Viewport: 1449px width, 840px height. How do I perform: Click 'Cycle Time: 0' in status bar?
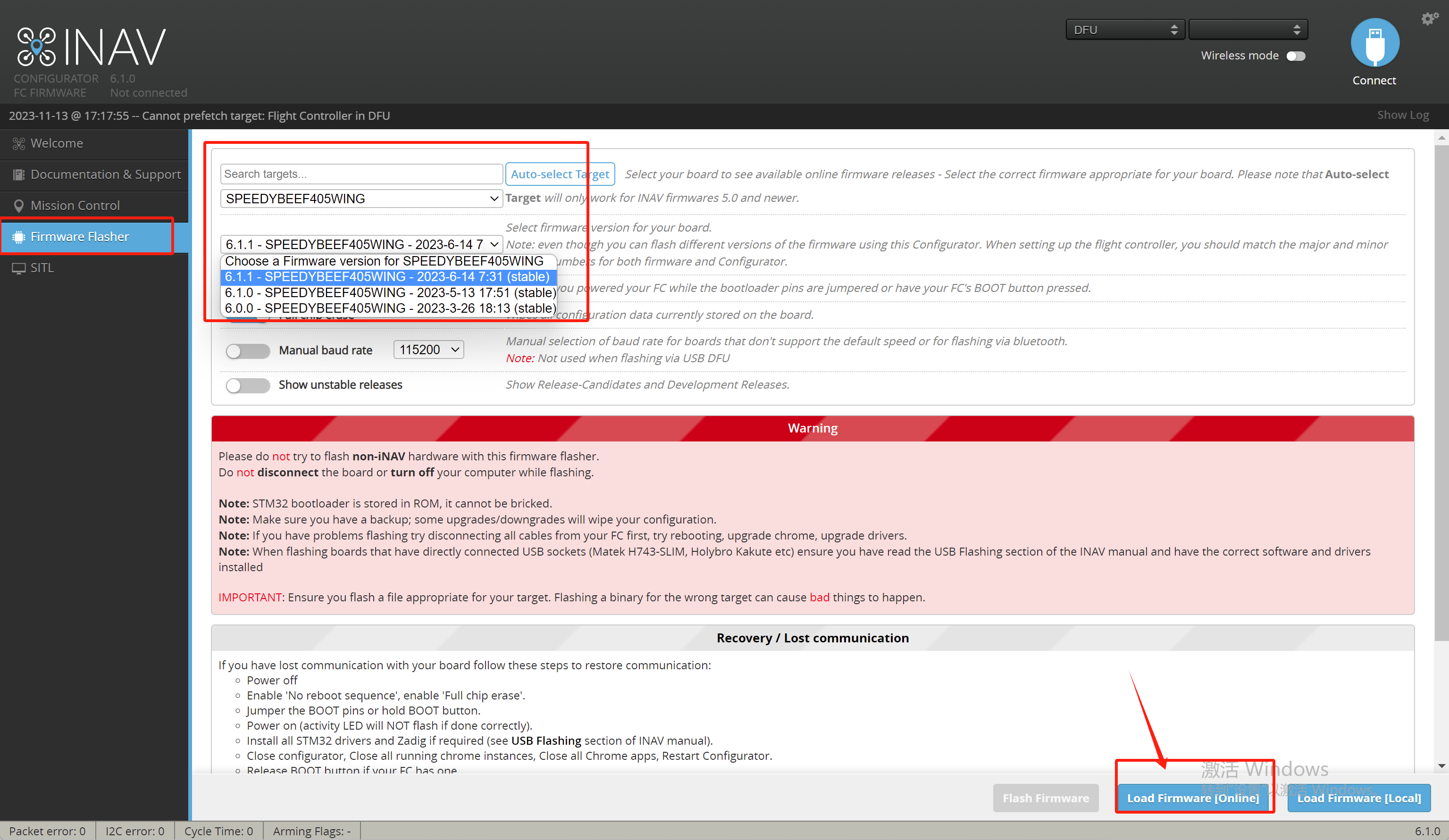click(x=218, y=831)
